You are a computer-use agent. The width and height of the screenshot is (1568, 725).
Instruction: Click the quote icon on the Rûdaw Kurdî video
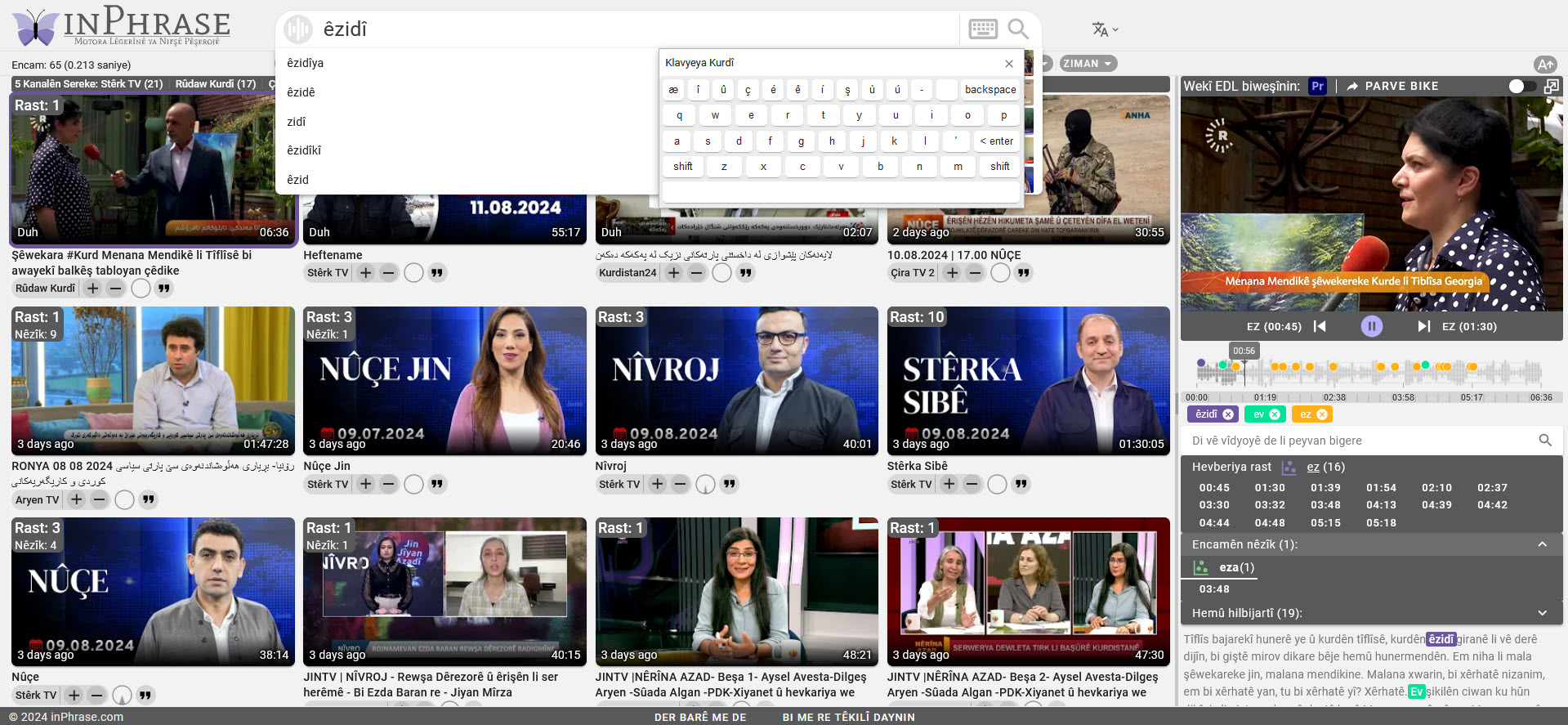tap(164, 289)
